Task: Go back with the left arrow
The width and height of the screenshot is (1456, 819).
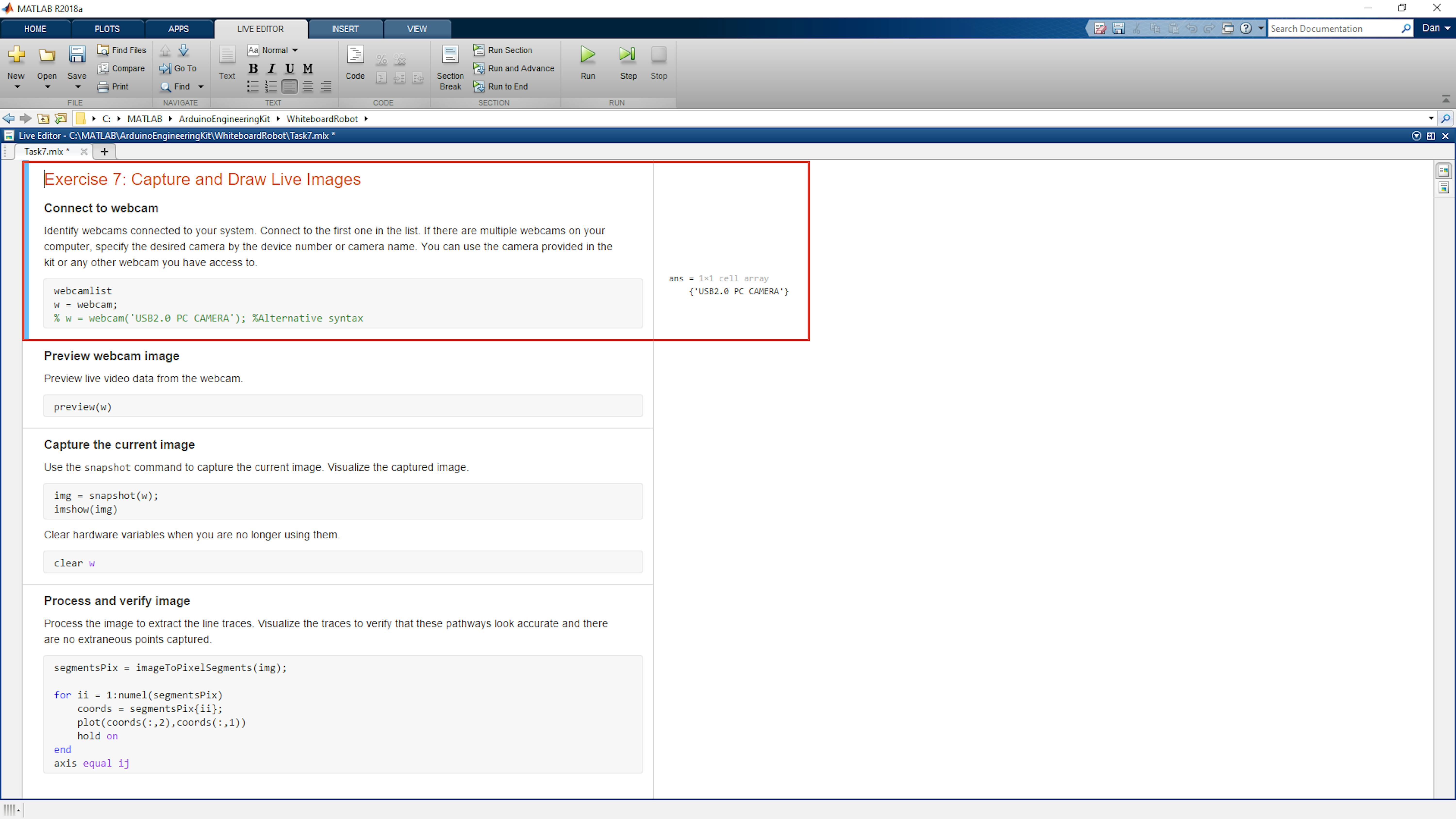Action: click(x=8, y=119)
